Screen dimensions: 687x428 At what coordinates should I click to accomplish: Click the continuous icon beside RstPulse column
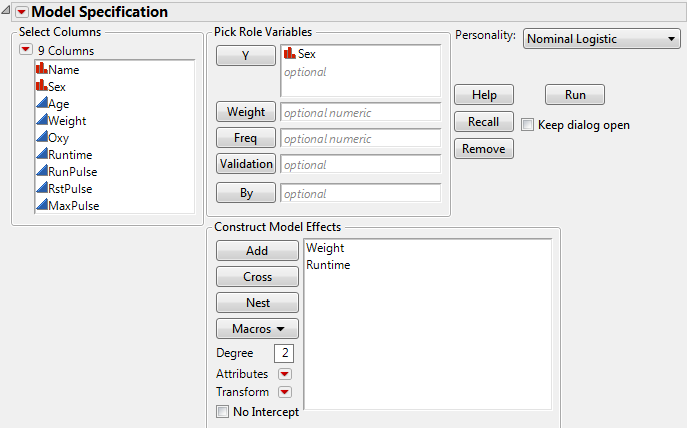click(41, 189)
